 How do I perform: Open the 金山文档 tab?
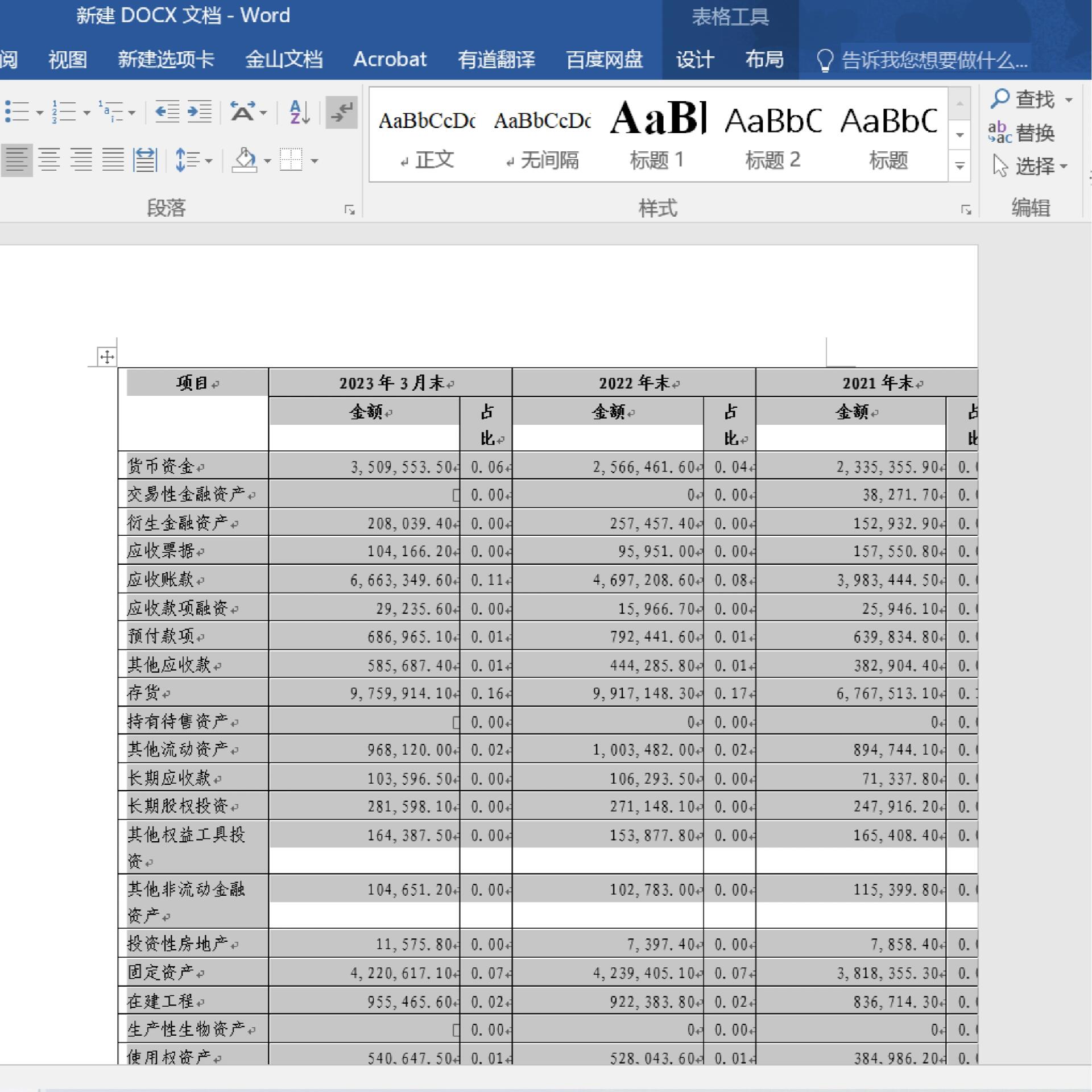284,59
